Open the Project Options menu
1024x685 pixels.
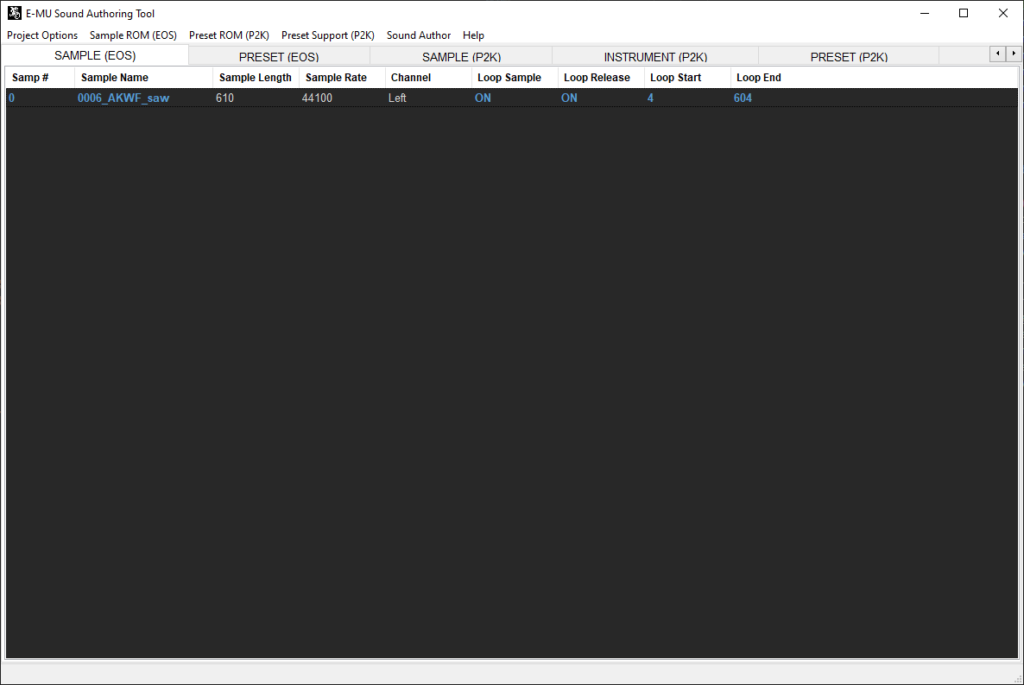click(x=42, y=35)
